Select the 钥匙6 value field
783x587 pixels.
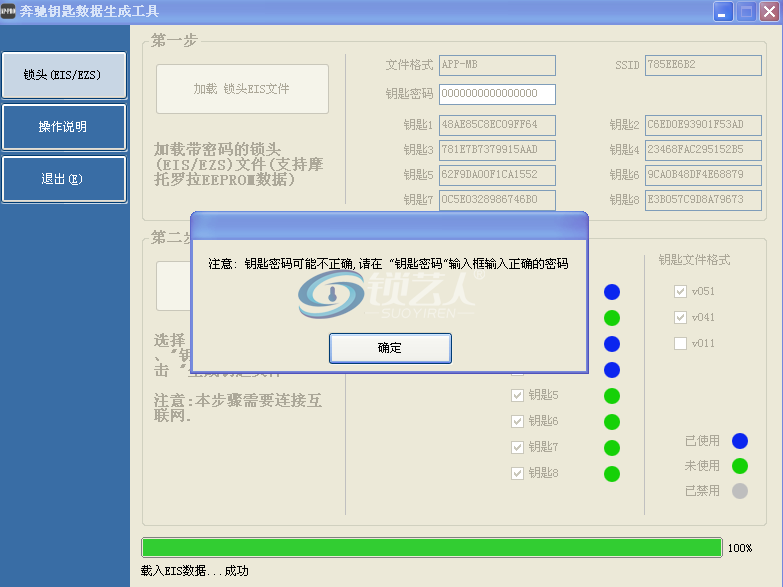703,175
